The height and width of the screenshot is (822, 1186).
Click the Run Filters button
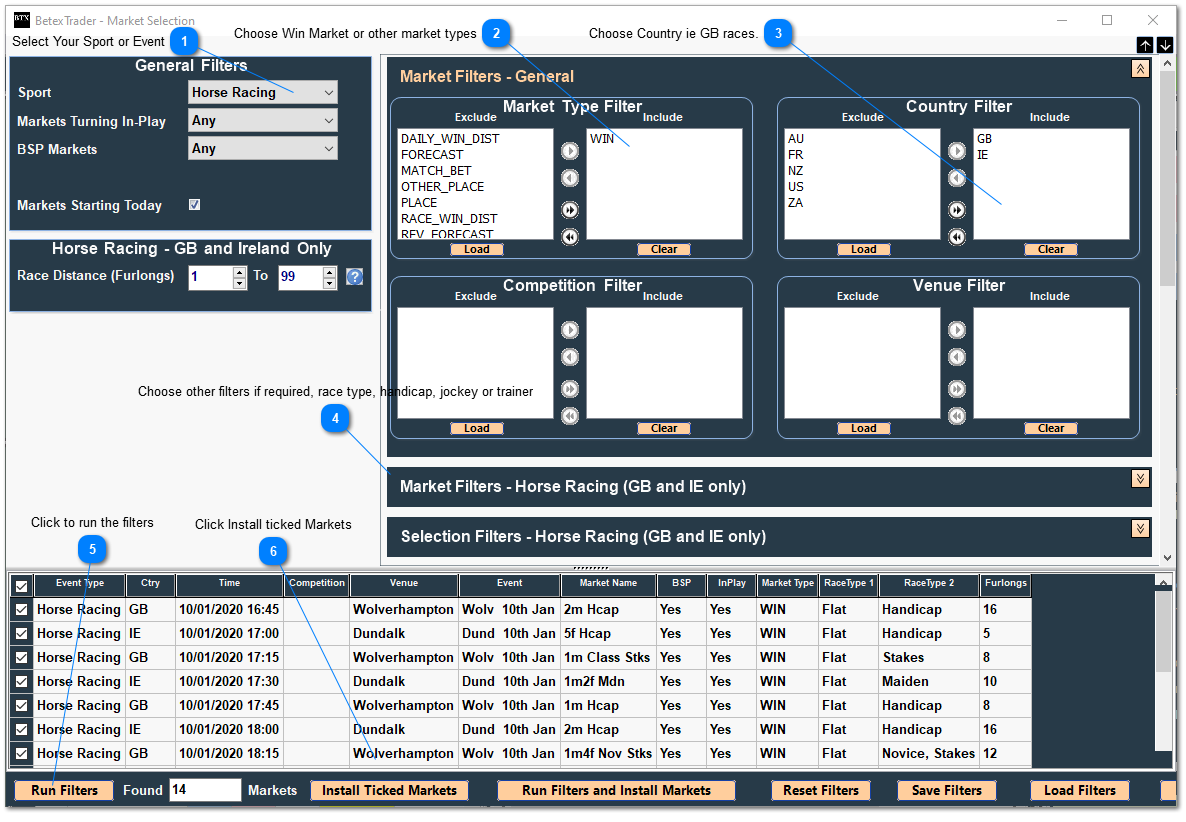[x=63, y=790]
